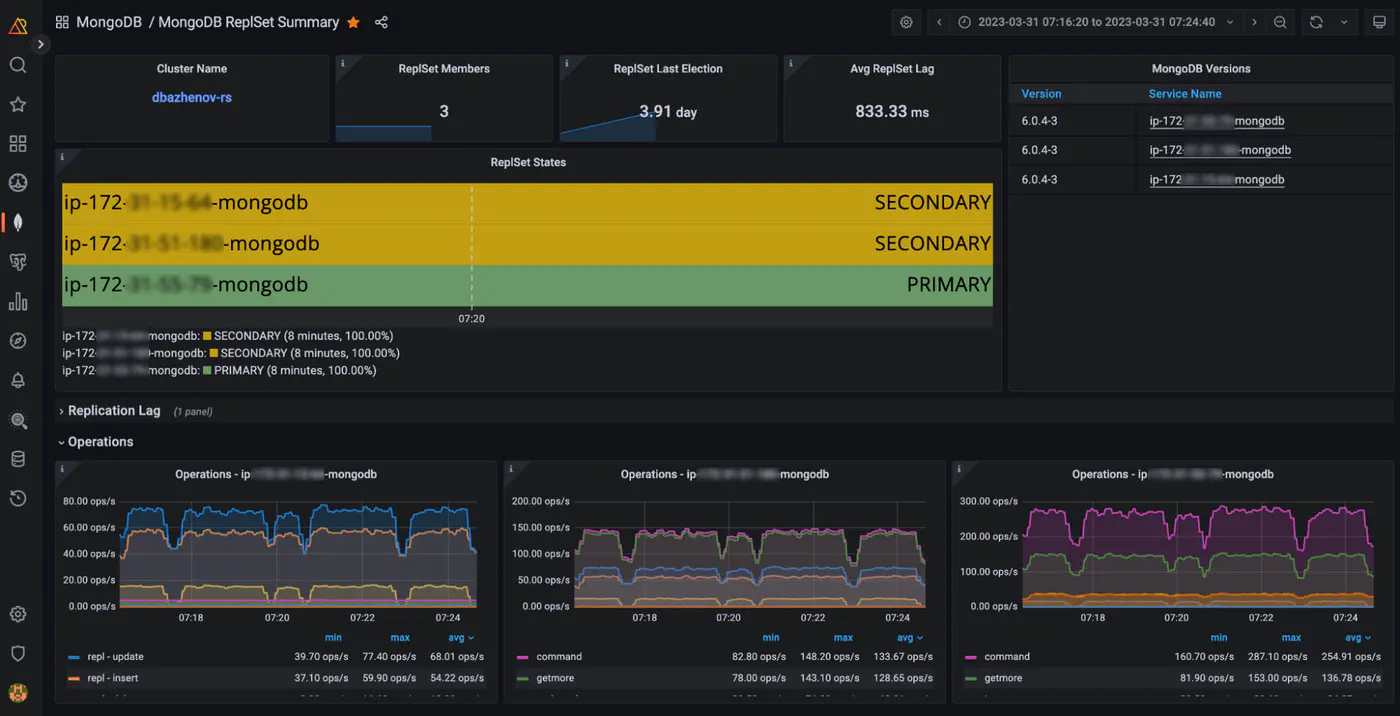The image size is (1400, 716).
Task: Click the ip-172-31-15-64 SECONDARY state bar
Action: pyautogui.click(x=527, y=203)
